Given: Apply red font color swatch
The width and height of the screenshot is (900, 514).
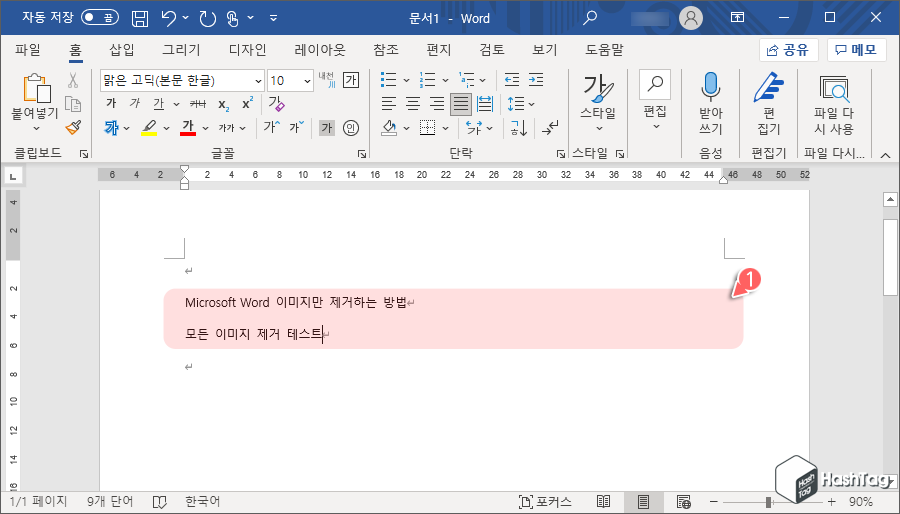Looking at the screenshot, I should (188, 128).
